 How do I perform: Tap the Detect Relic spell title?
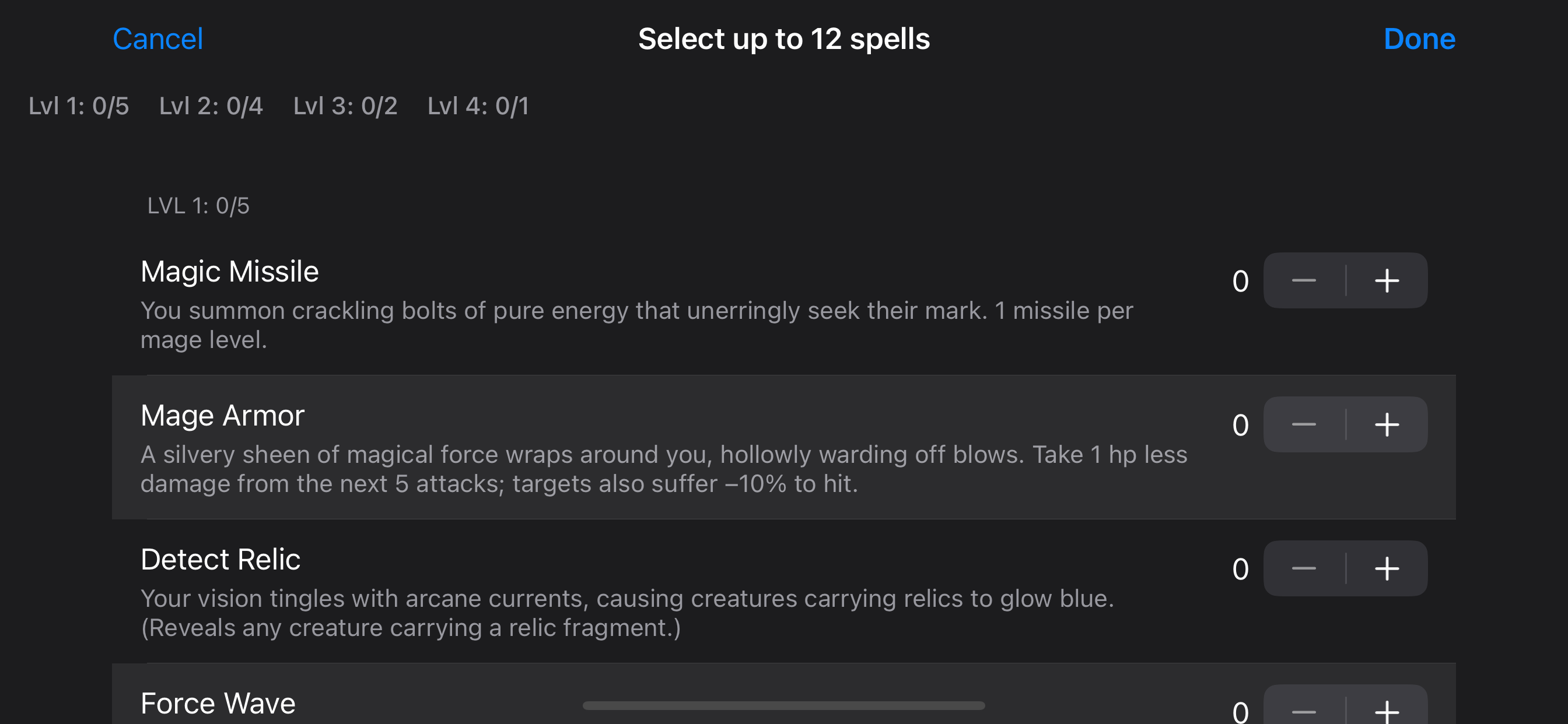[220, 559]
